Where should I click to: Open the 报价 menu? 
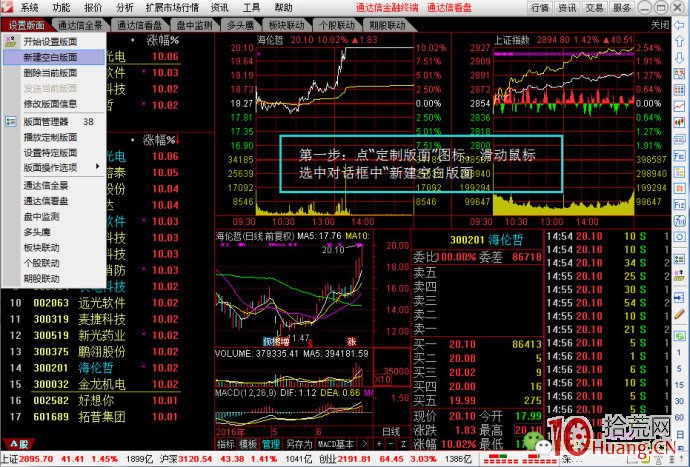(93, 7)
